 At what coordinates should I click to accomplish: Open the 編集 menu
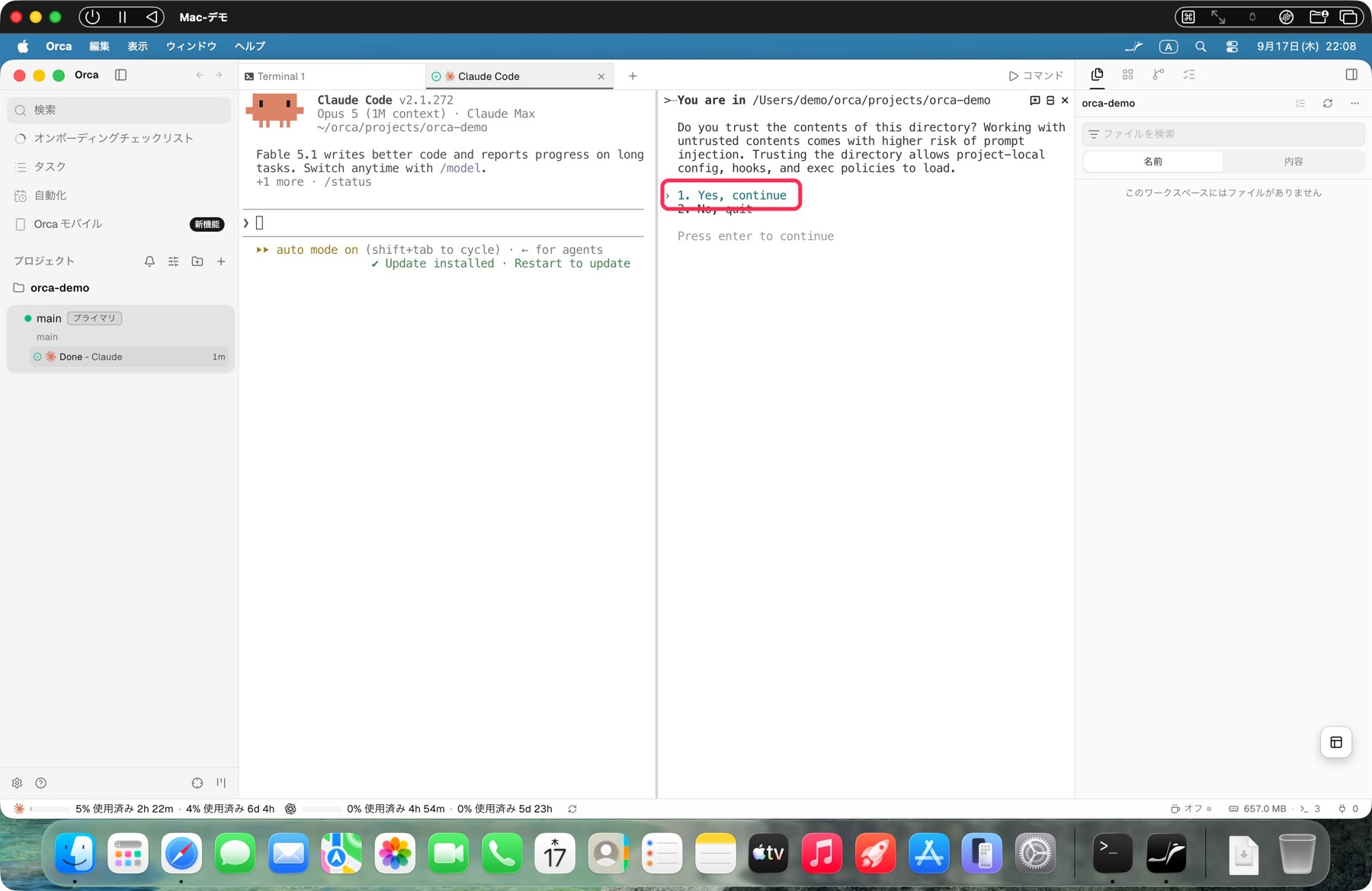[99, 46]
